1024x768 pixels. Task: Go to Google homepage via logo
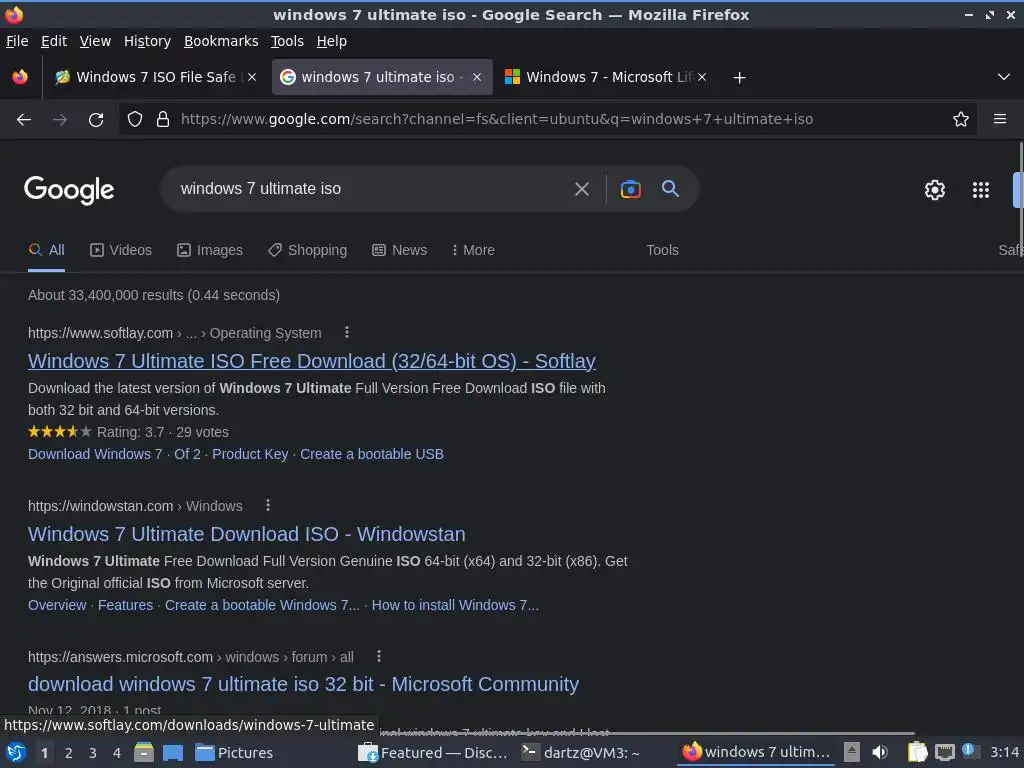[69, 190]
